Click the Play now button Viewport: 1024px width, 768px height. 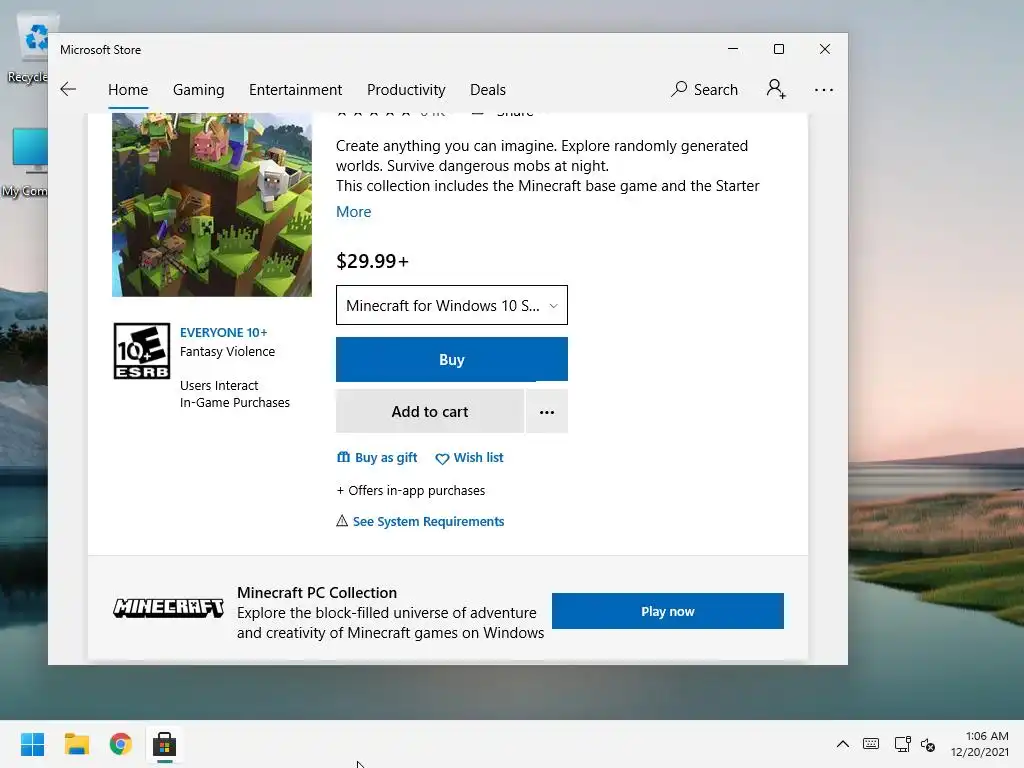(667, 611)
